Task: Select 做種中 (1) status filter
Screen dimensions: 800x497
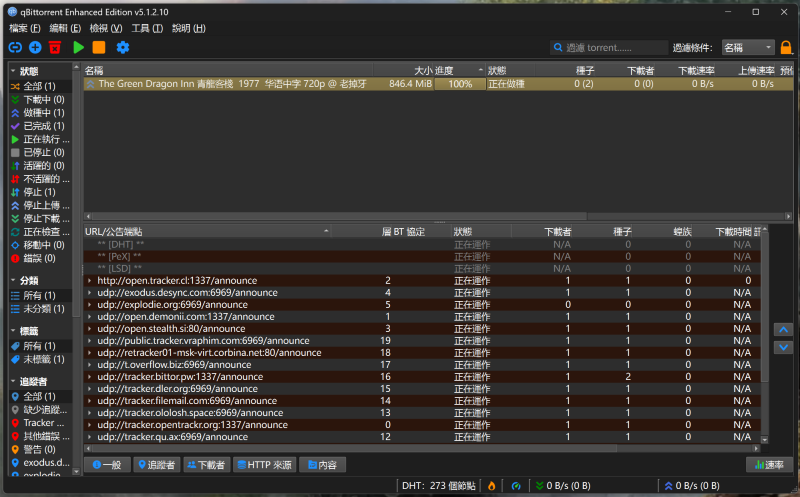Action: click(40, 113)
